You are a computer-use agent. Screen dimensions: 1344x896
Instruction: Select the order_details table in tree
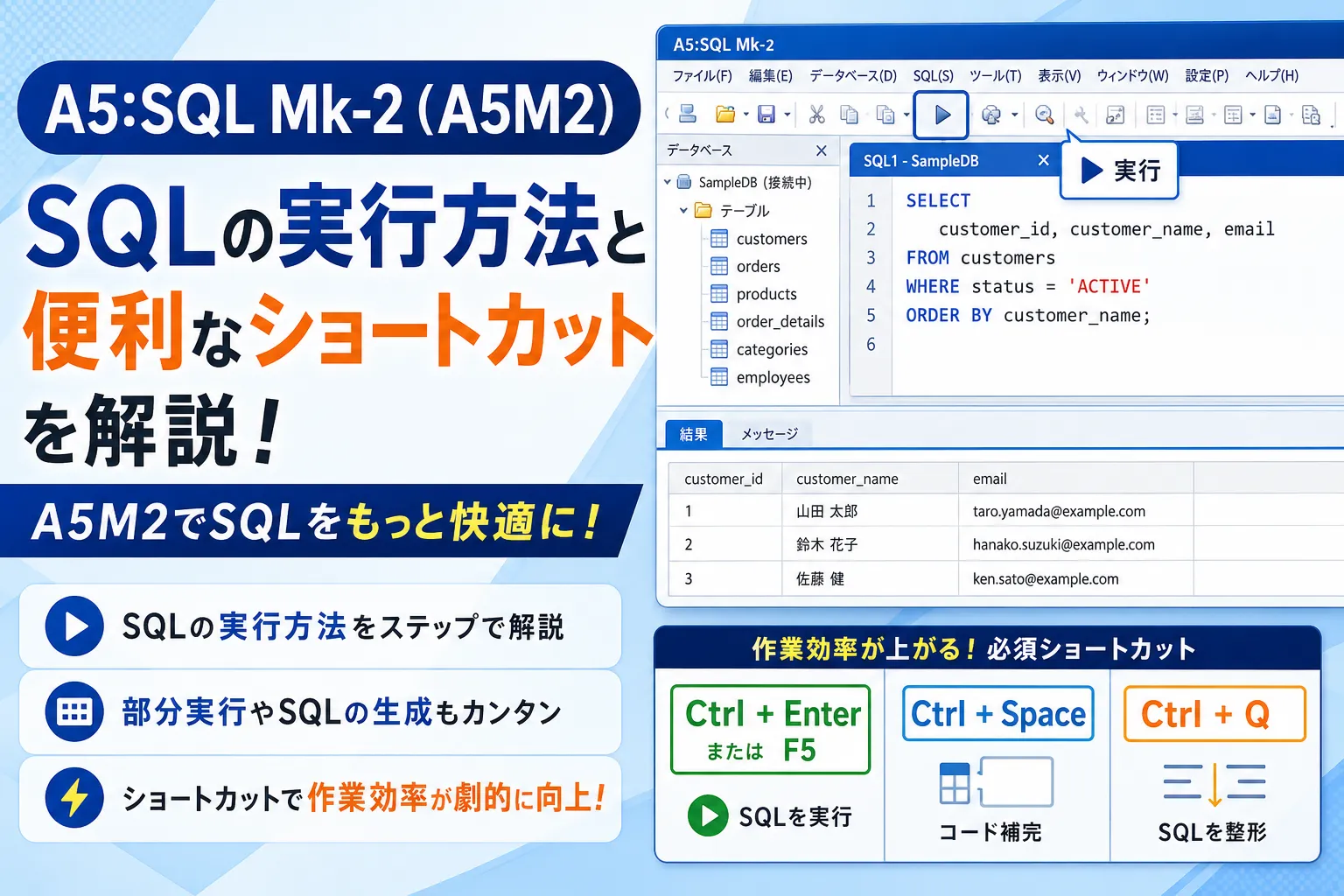tap(766, 321)
